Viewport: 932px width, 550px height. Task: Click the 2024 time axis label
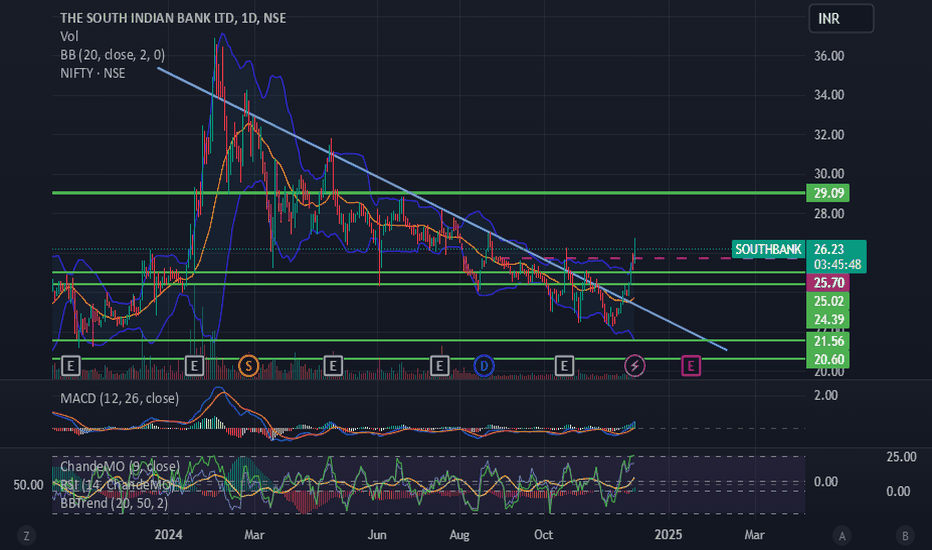pyautogui.click(x=168, y=535)
